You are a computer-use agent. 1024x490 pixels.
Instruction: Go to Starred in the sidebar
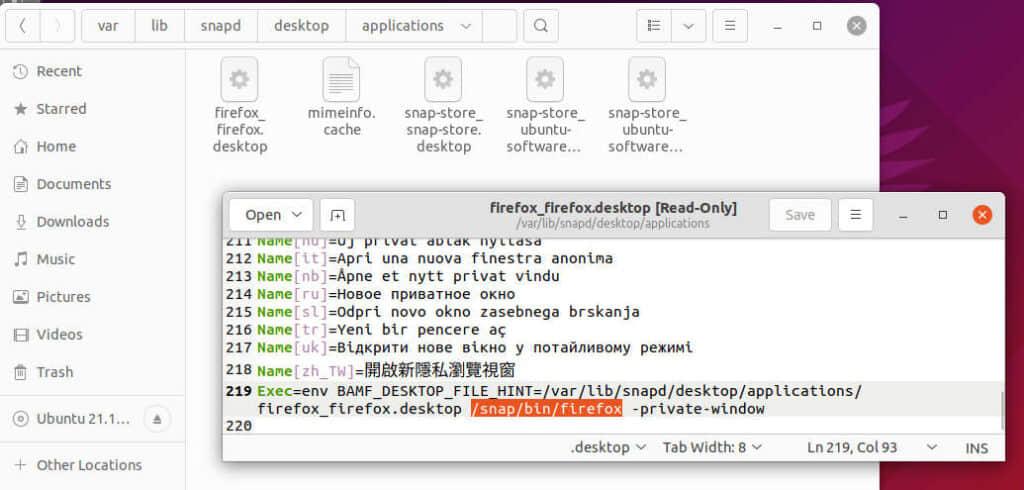click(x=61, y=109)
